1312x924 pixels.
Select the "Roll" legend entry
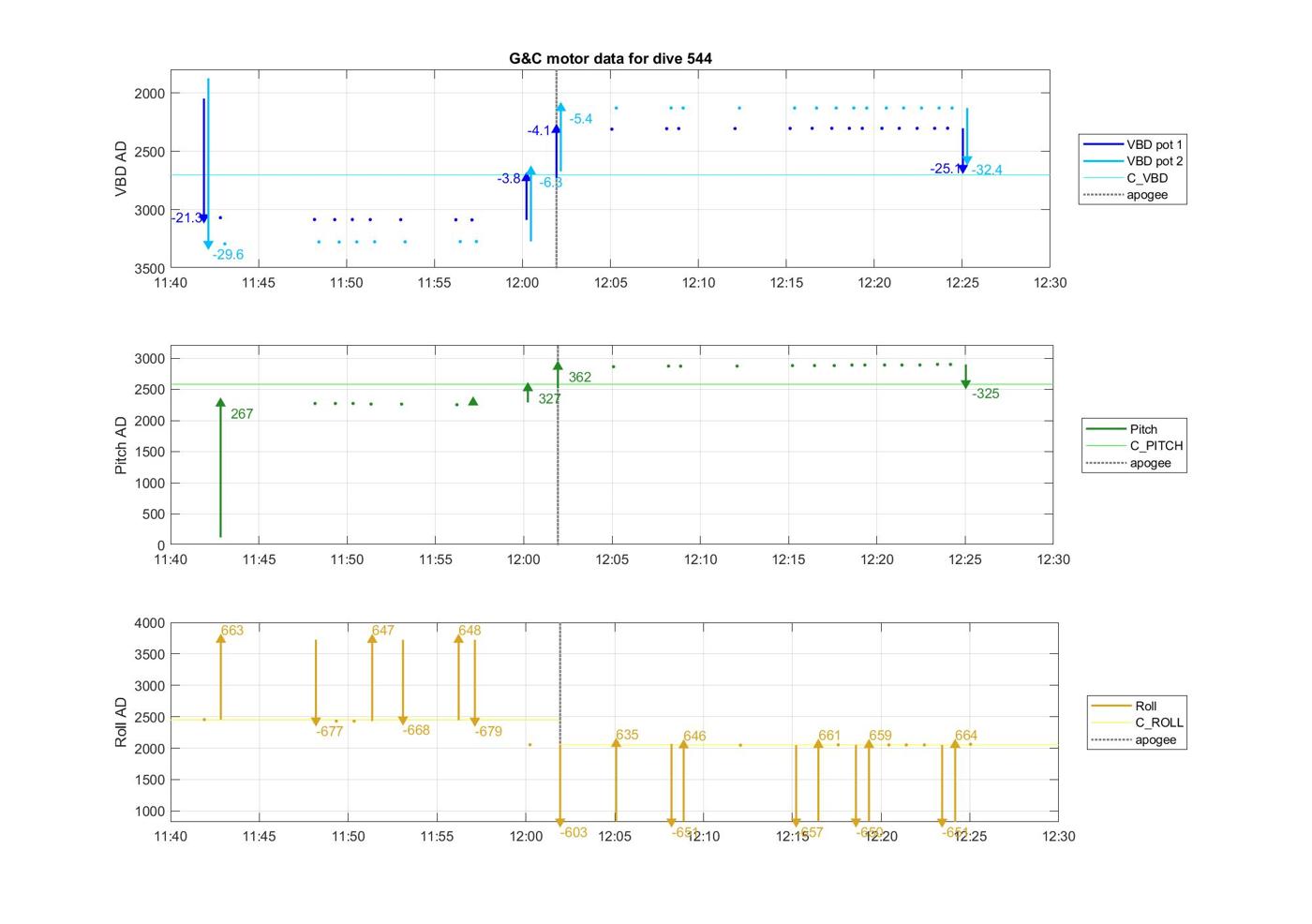1125,706
